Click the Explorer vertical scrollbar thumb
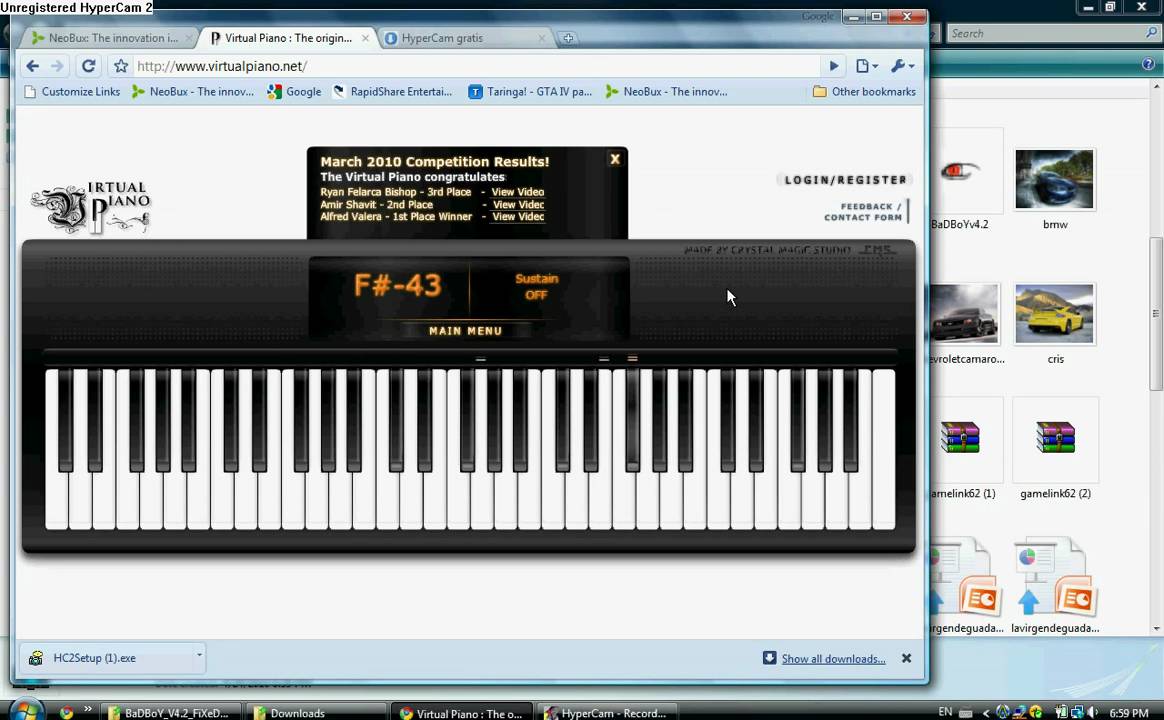Image resolution: width=1164 pixels, height=720 pixels. [x=1156, y=313]
